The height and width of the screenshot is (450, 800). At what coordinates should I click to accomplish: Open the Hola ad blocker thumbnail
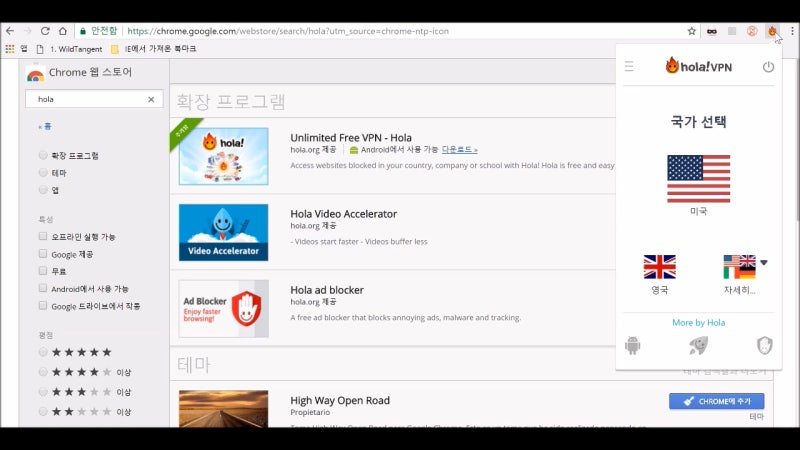[x=223, y=309]
